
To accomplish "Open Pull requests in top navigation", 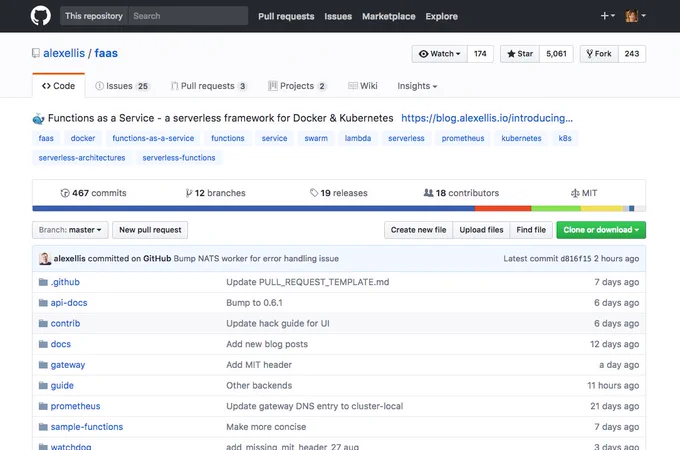I will pos(286,16).
